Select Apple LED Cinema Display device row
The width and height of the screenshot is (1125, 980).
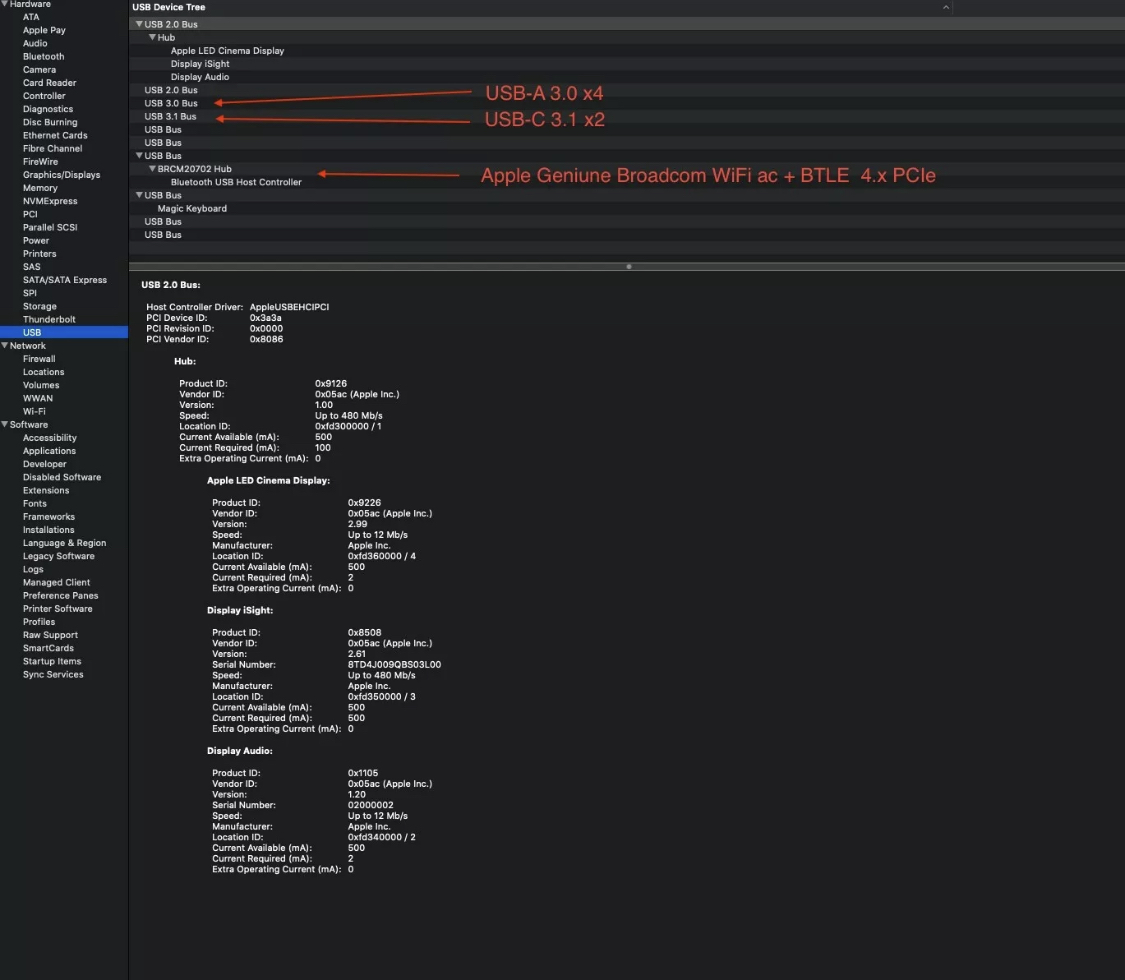626,50
